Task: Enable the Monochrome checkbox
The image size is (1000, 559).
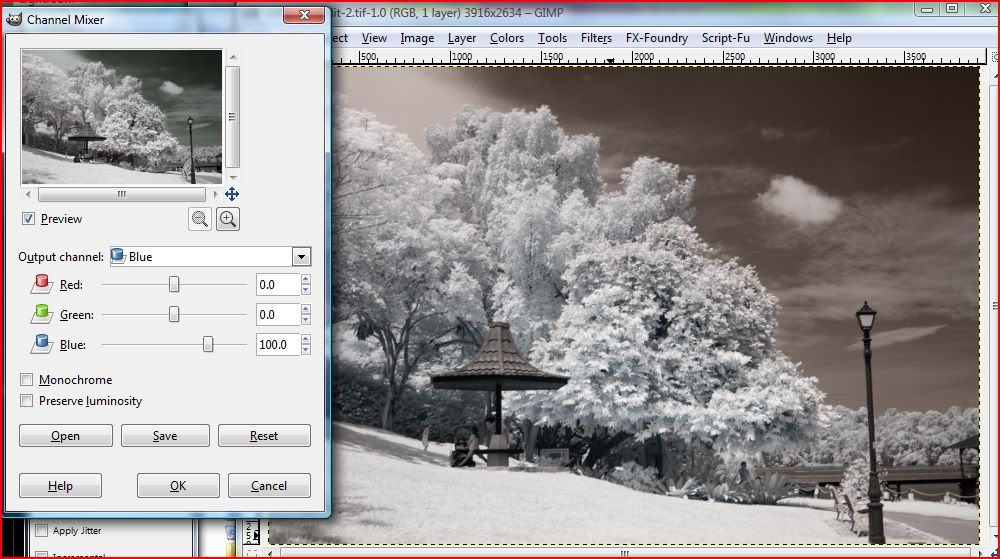Action: point(26,380)
